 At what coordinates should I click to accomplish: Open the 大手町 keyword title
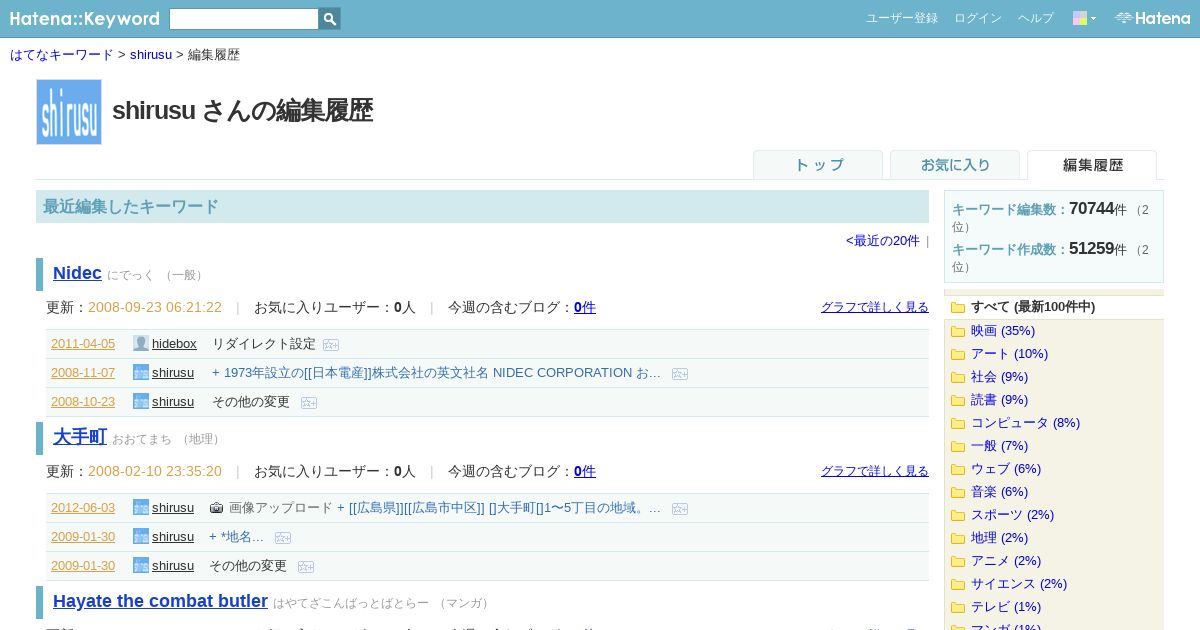point(80,437)
